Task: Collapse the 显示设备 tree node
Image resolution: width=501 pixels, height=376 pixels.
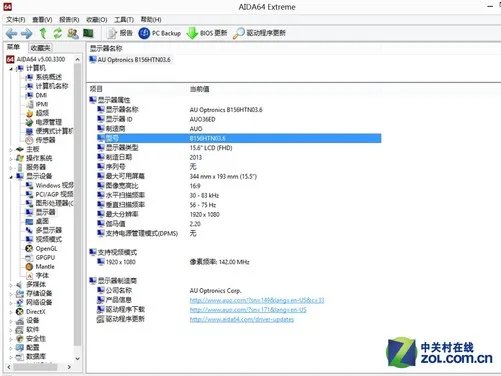Action: point(11,177)
